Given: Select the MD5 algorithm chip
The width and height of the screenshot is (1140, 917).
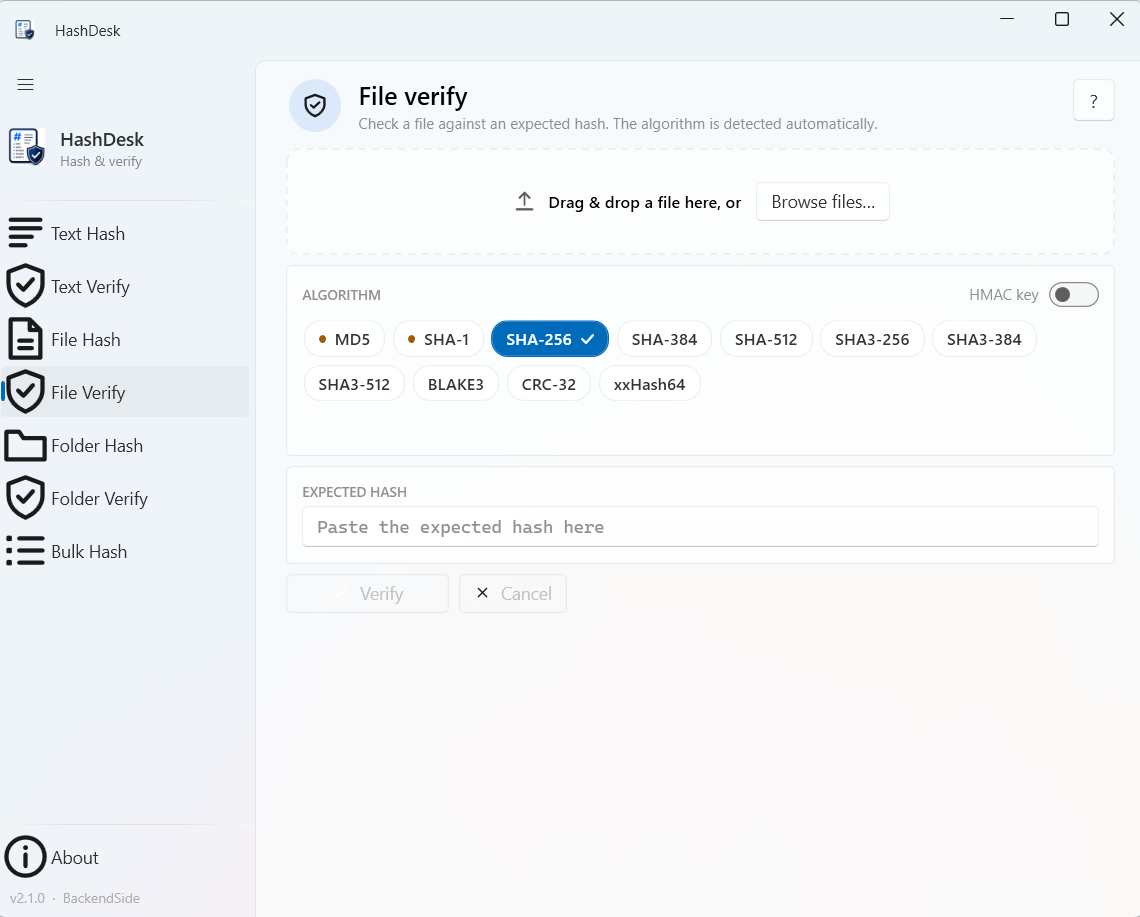Looking at the screenshot, I should 344,339.
